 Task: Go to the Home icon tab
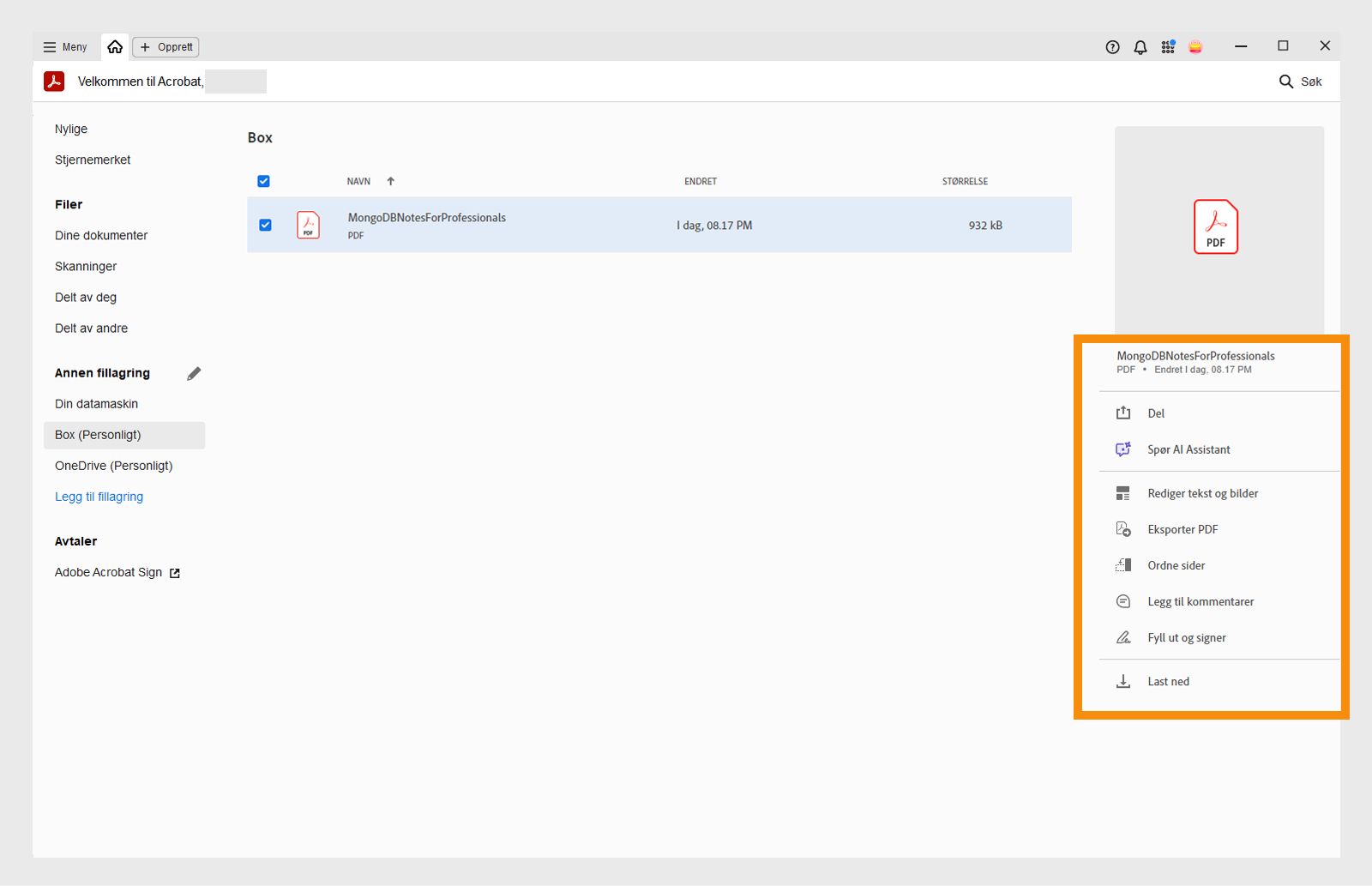click(x=115, y=47)
